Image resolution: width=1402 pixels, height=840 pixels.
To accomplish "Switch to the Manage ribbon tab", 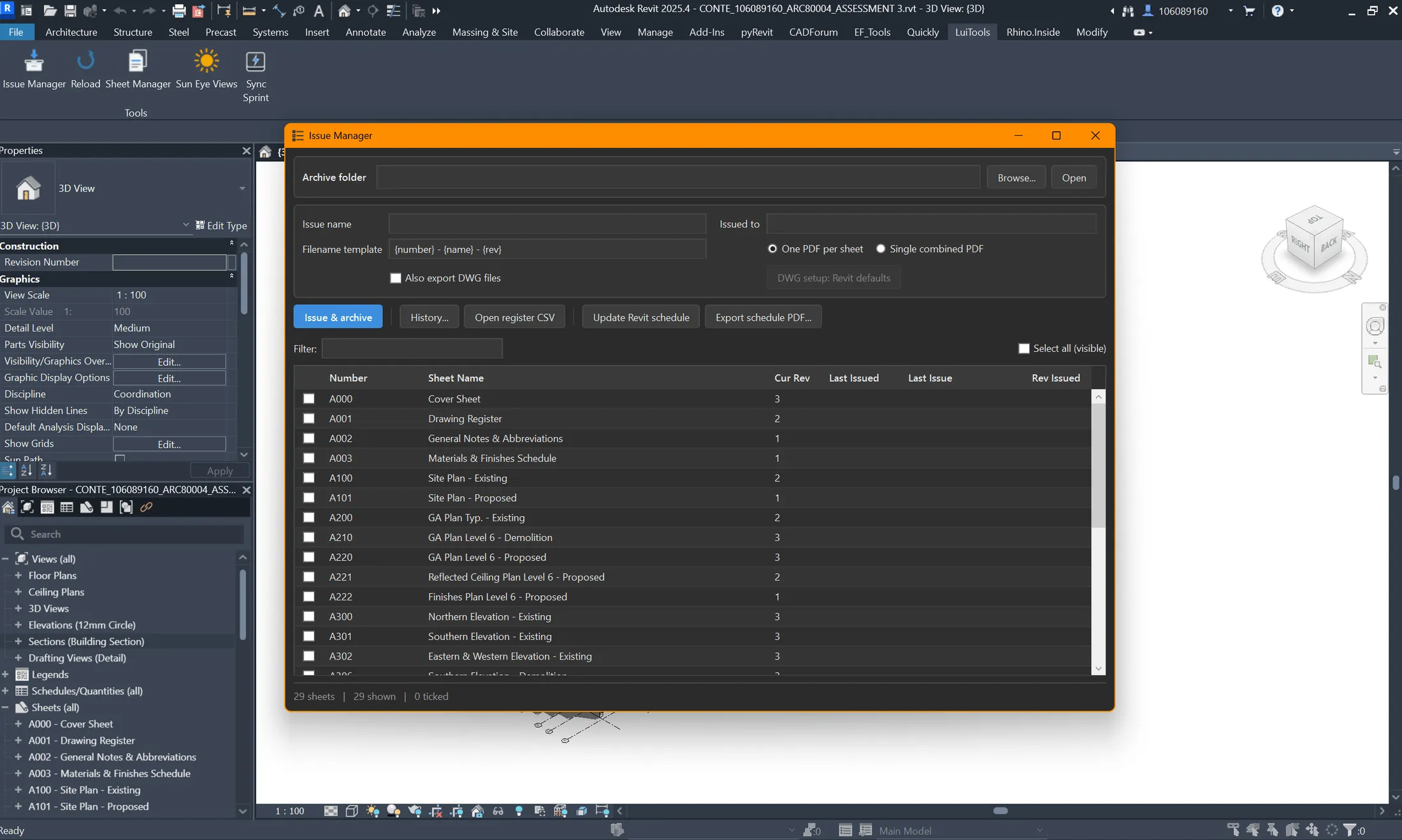I will (655, 32).
